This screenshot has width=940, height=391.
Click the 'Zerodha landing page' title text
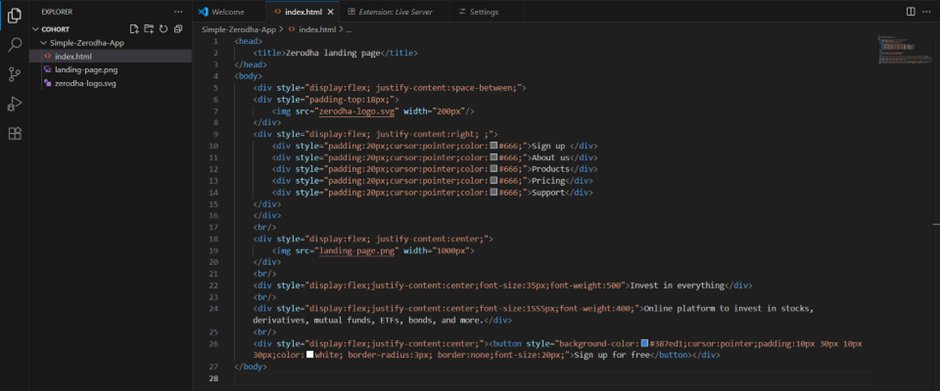(x=333, y=53)
